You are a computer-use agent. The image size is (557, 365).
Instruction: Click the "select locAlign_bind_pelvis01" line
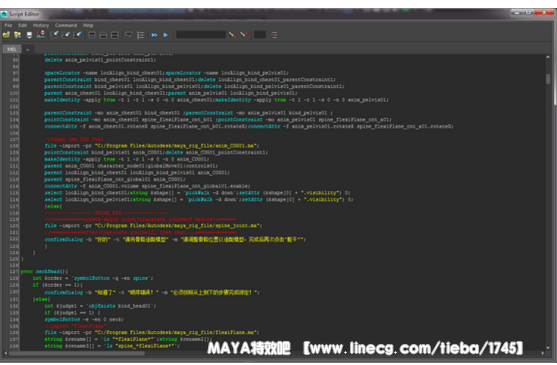coord(199,200)
